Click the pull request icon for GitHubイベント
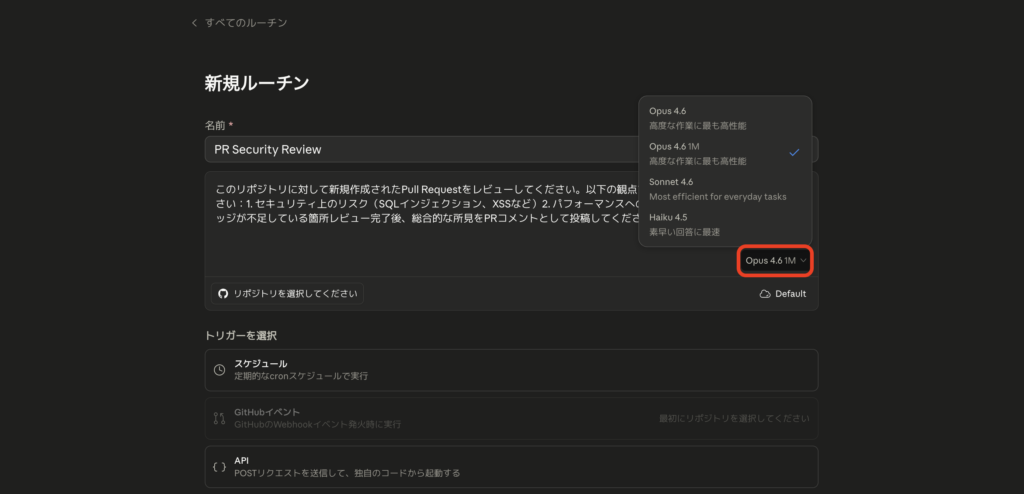This screenshot has height=494, width=1024. (x=219, y=418)
